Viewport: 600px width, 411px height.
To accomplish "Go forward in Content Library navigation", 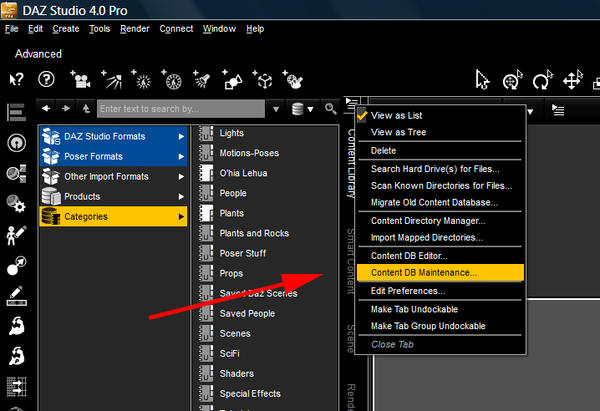I will coord(66,109).
